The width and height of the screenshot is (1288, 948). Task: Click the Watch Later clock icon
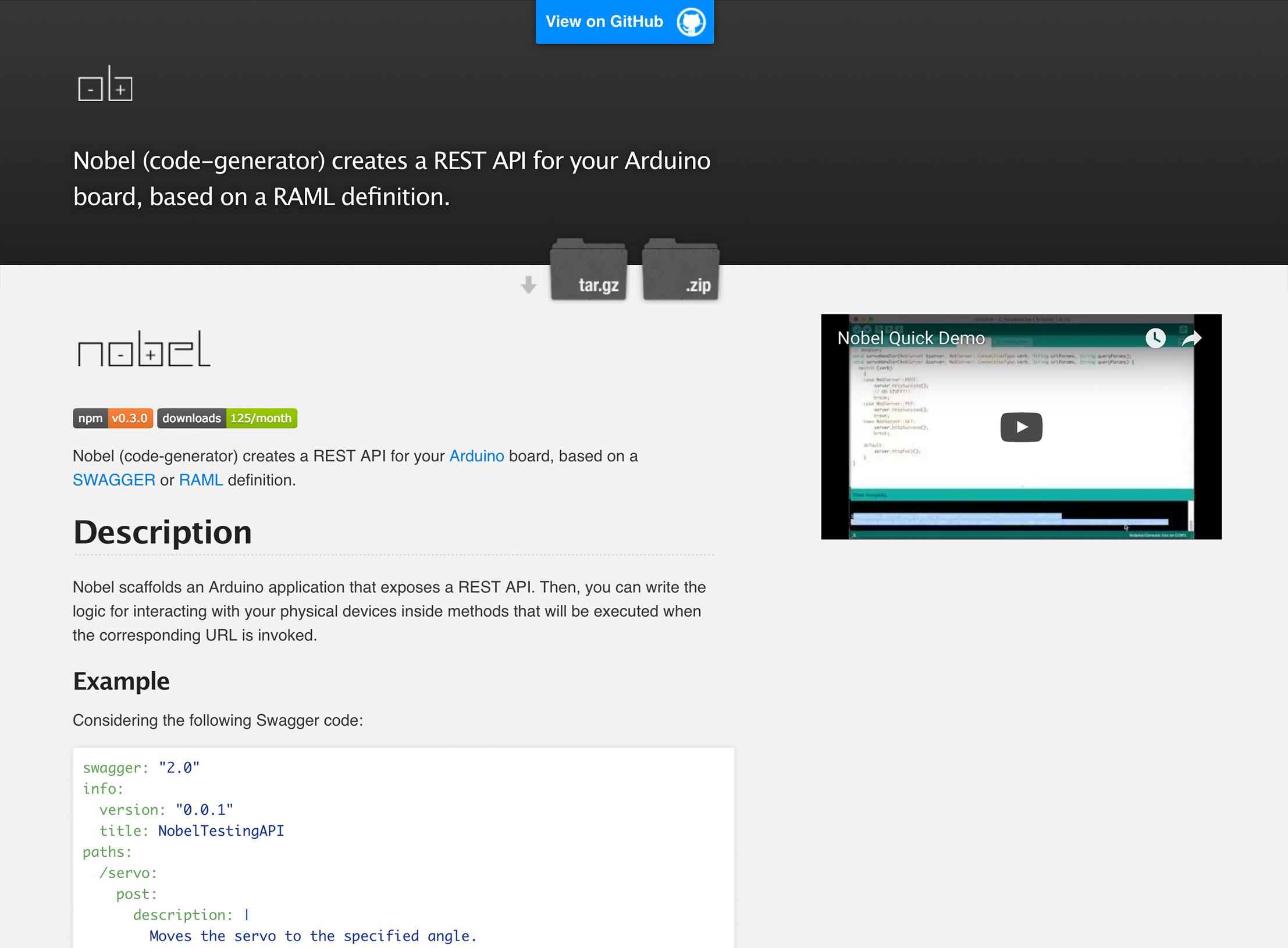1155,338
